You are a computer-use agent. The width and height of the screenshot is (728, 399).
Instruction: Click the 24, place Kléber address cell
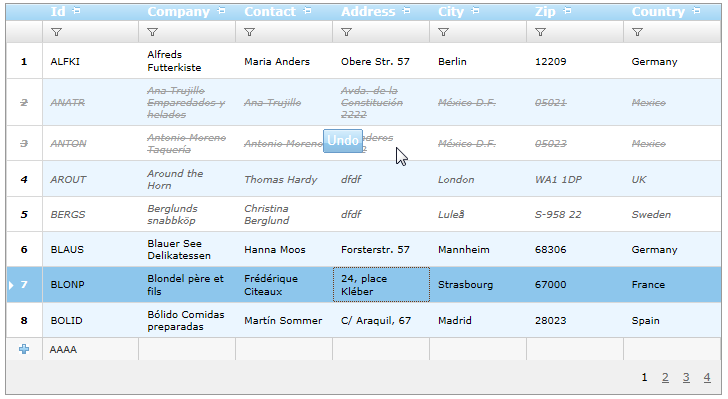pyautogui.click(x=381, y=285)
